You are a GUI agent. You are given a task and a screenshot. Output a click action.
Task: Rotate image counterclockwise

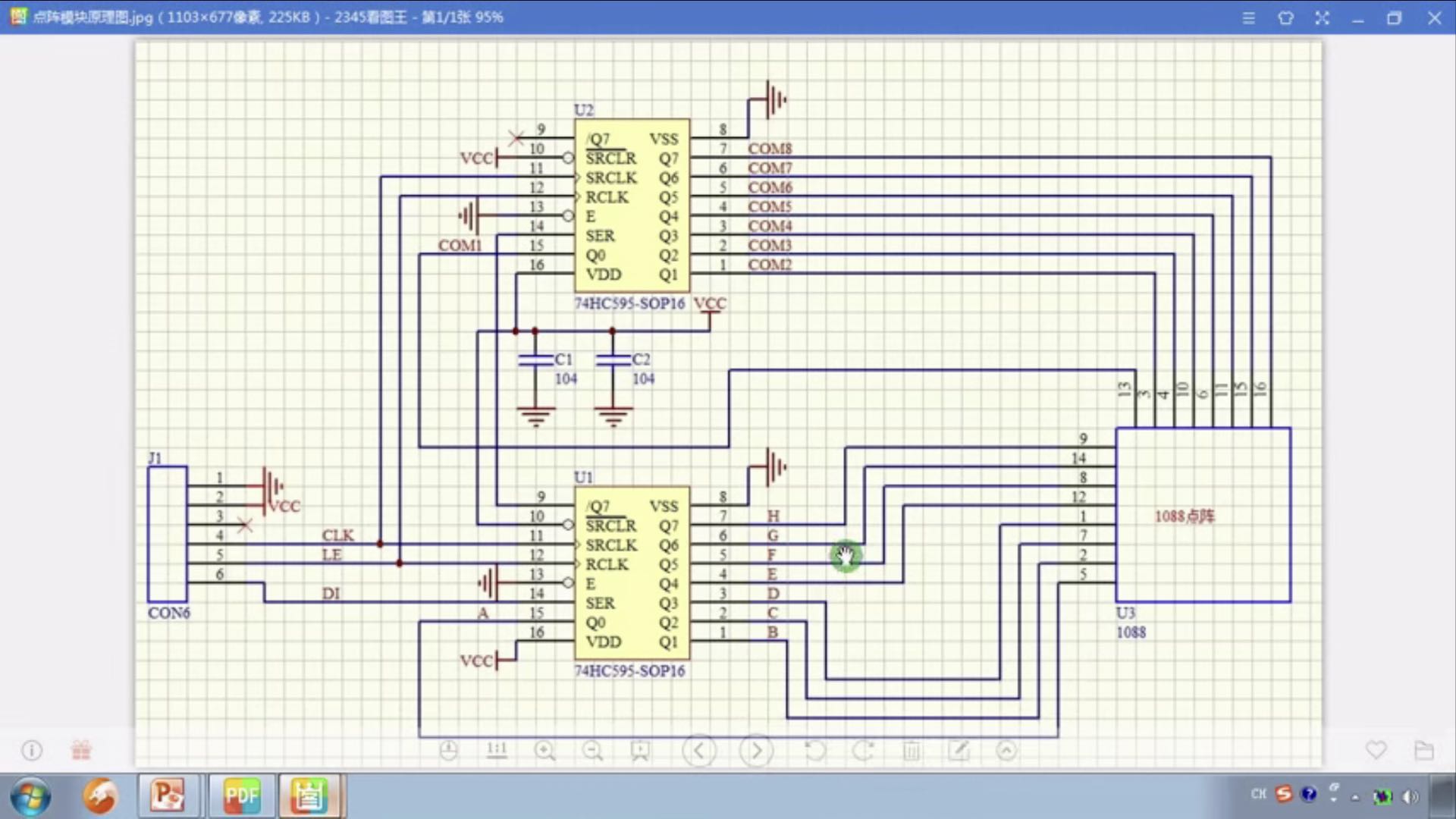click(814, 751)
